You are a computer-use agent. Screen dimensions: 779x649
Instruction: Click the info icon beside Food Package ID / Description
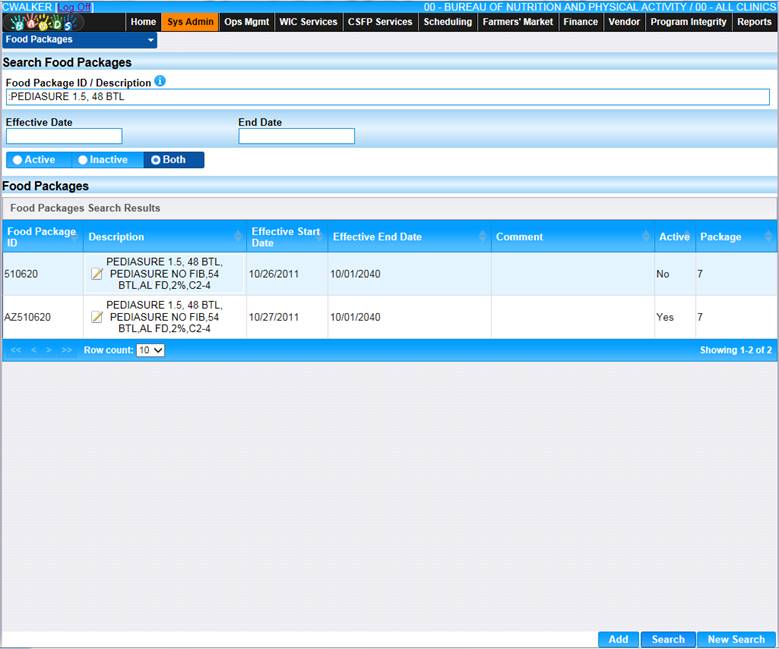159,81
